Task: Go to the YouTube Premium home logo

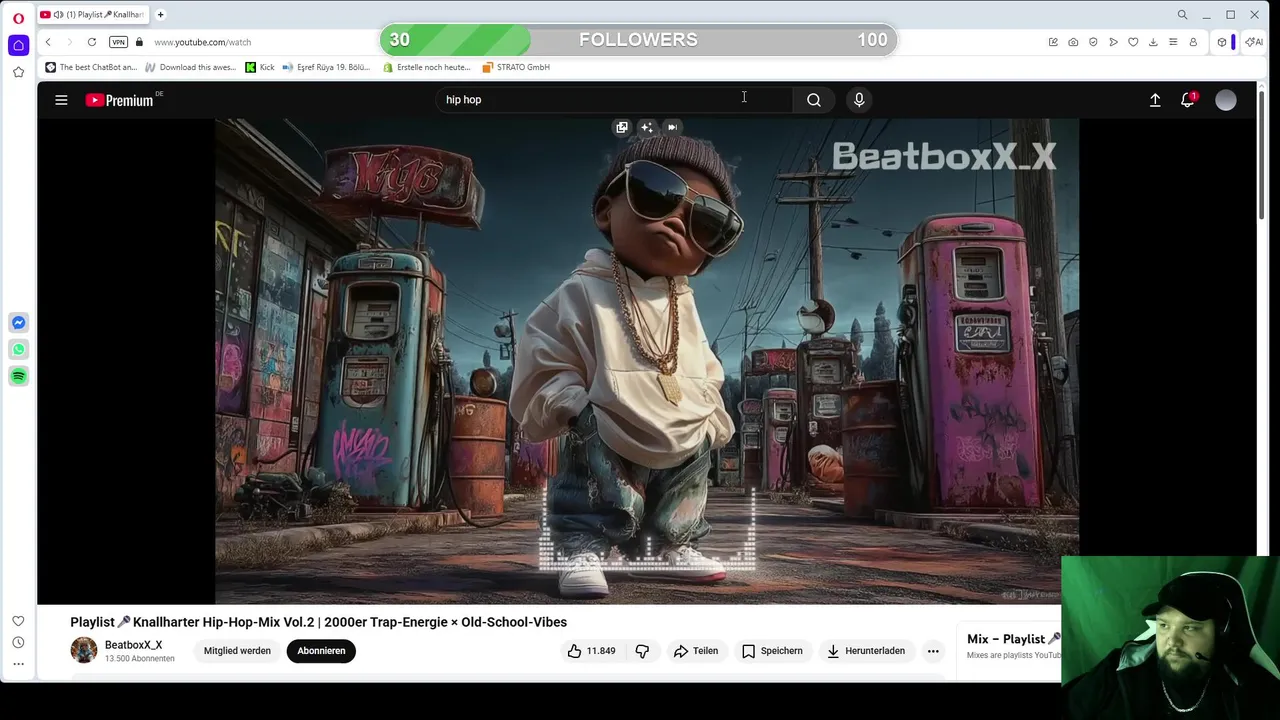Action: [120, 100]
